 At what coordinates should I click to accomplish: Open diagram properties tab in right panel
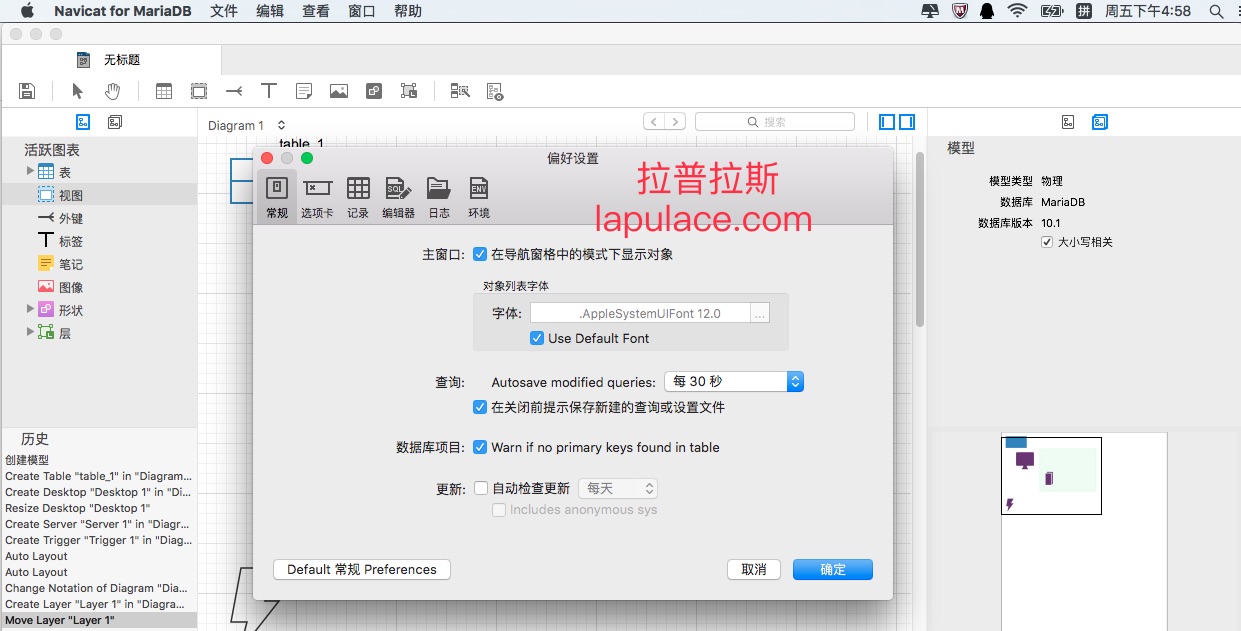click(x=1068, y=122)
